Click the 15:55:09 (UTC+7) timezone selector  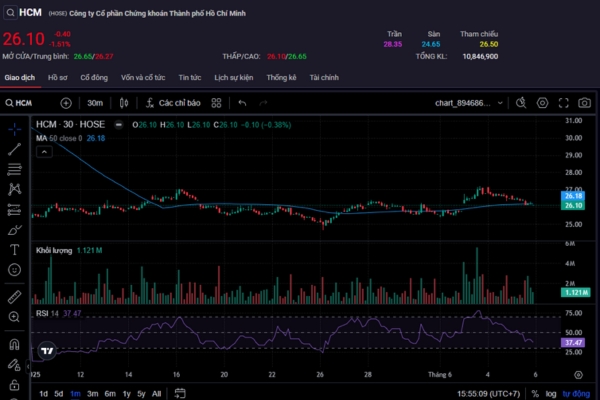coord(489,393)
